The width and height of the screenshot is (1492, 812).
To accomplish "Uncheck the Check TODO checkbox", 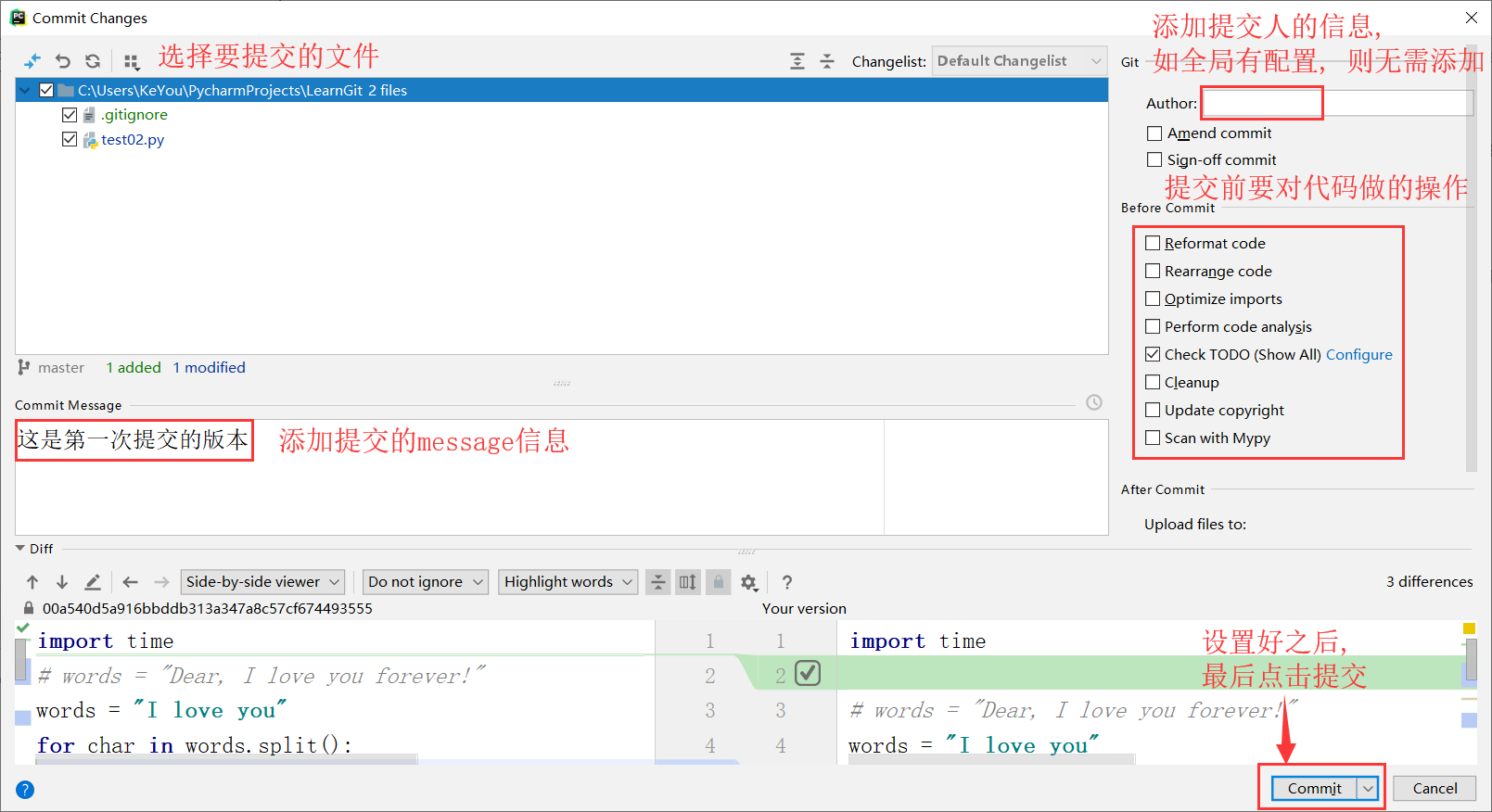I will coord(1153,354).
